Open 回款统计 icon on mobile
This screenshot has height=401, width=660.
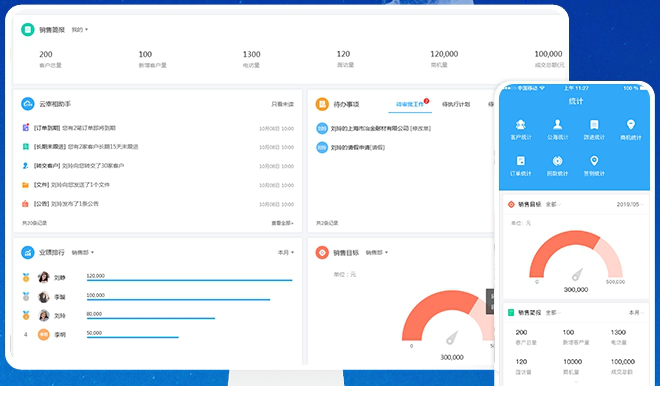coord(557,162)
